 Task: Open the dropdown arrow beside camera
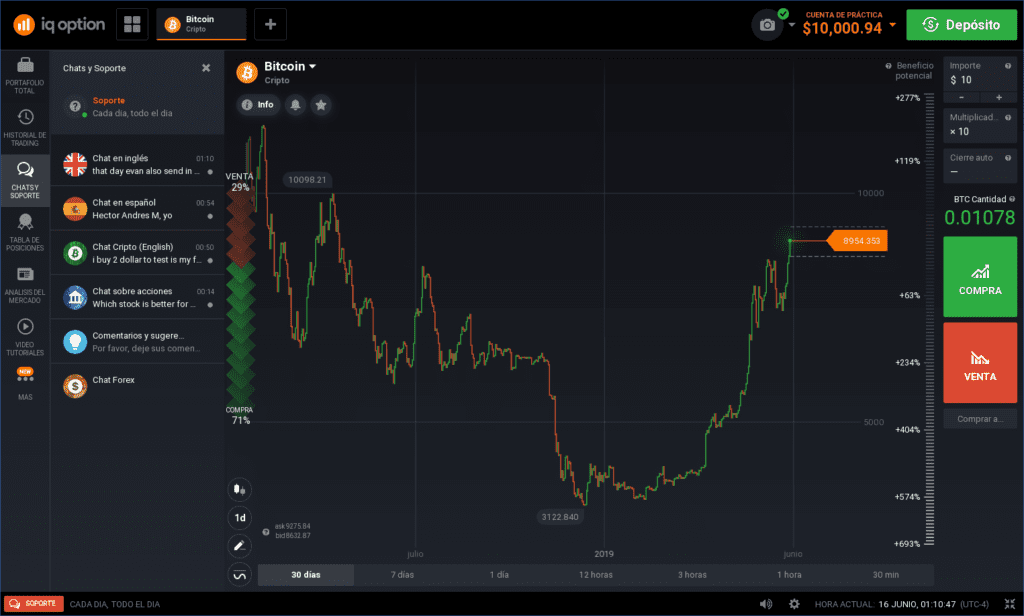click(792, 25)
